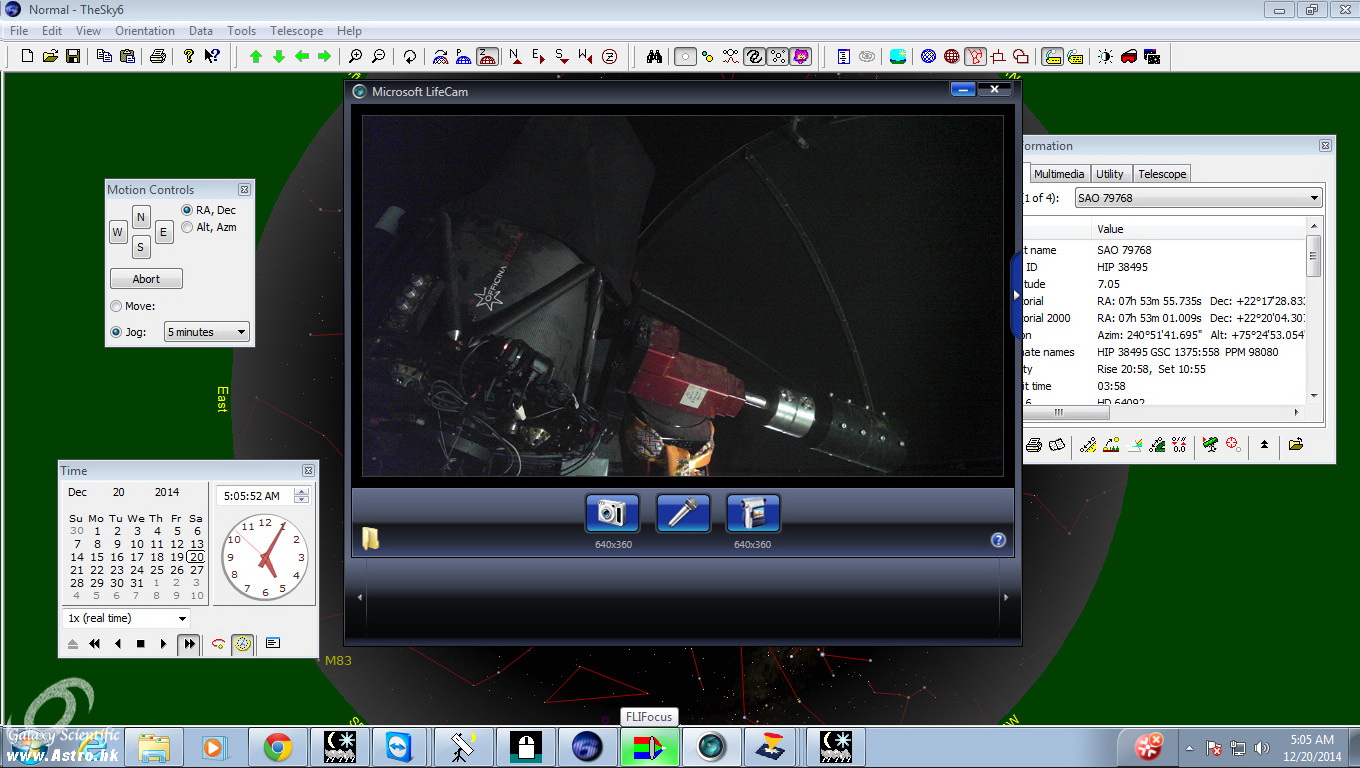Open the 1x (real time) rate dropdown
Viewport: 1360px width, 768px height.
pyautogui.click(x=126, y=618)
